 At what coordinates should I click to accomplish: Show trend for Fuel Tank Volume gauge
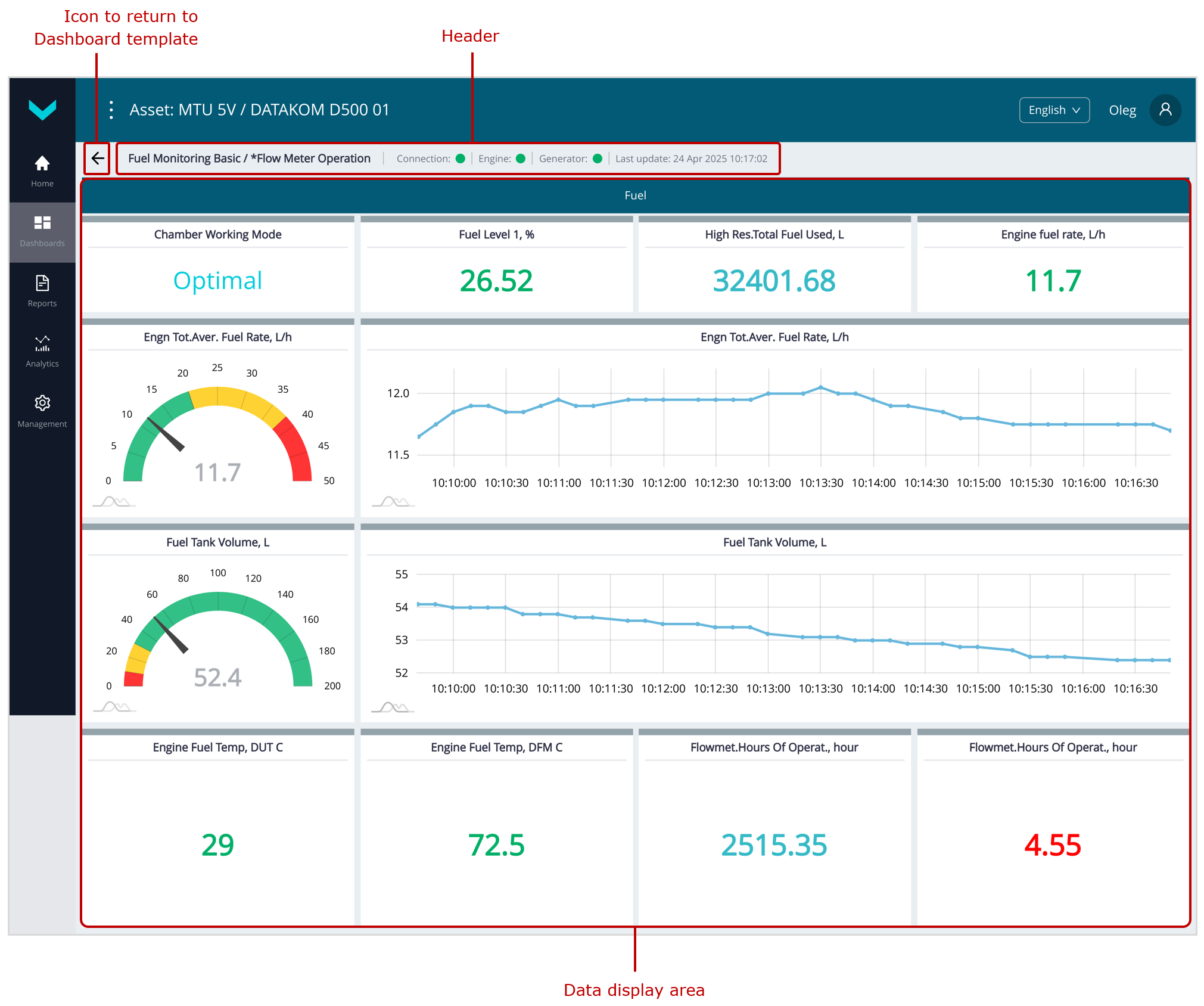[113, 707]
